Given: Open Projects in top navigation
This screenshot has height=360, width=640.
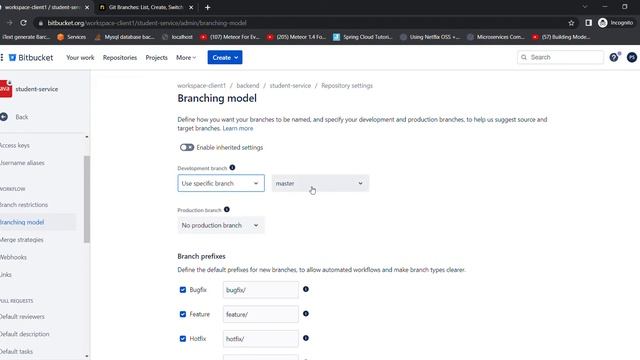Looking at the screenshot, I should [156, 58].
